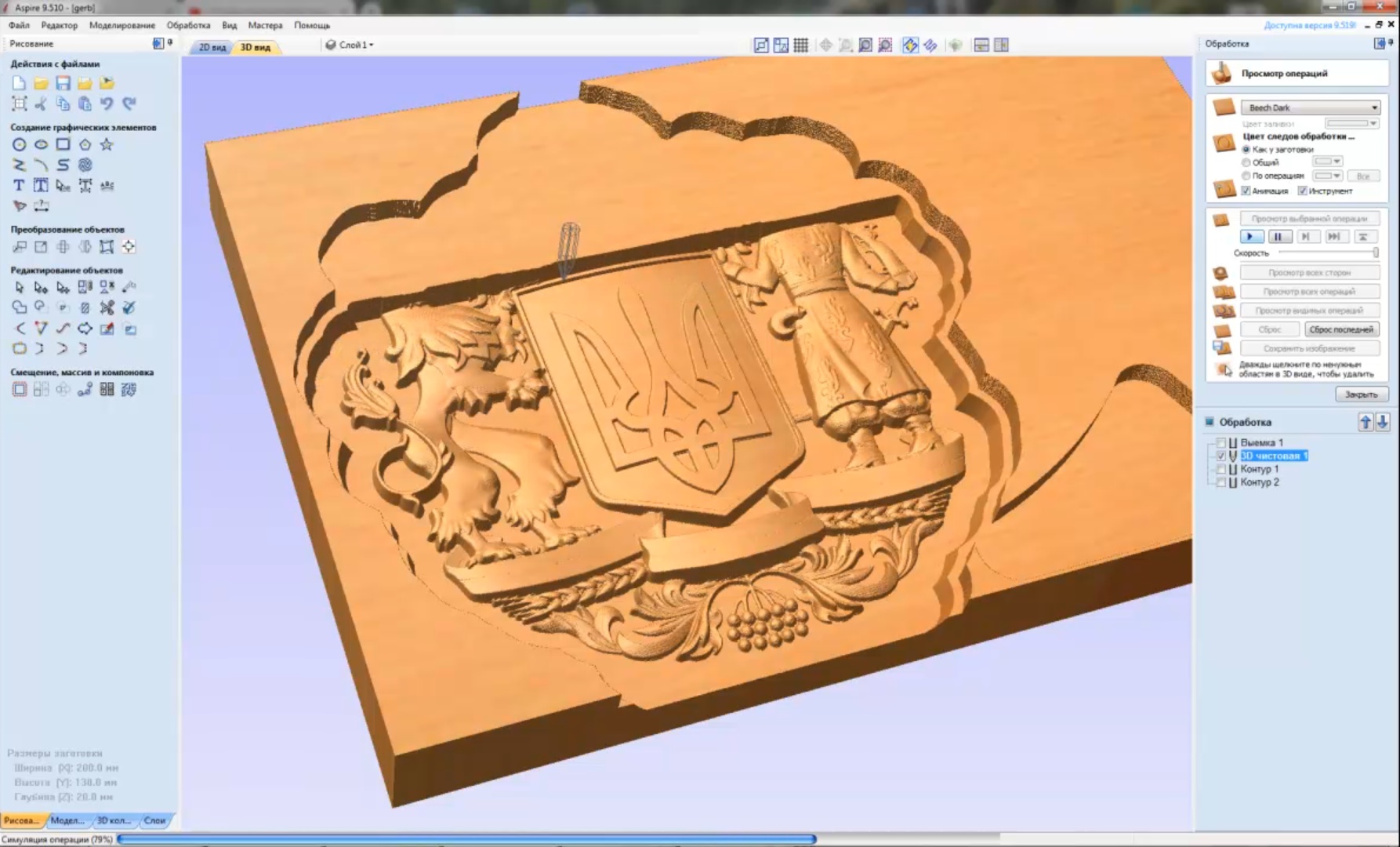This screenshot has width=1400, height=847.
Task: Select the Node Editing tool
Action: pyautogui.click(x=41, y=288)
